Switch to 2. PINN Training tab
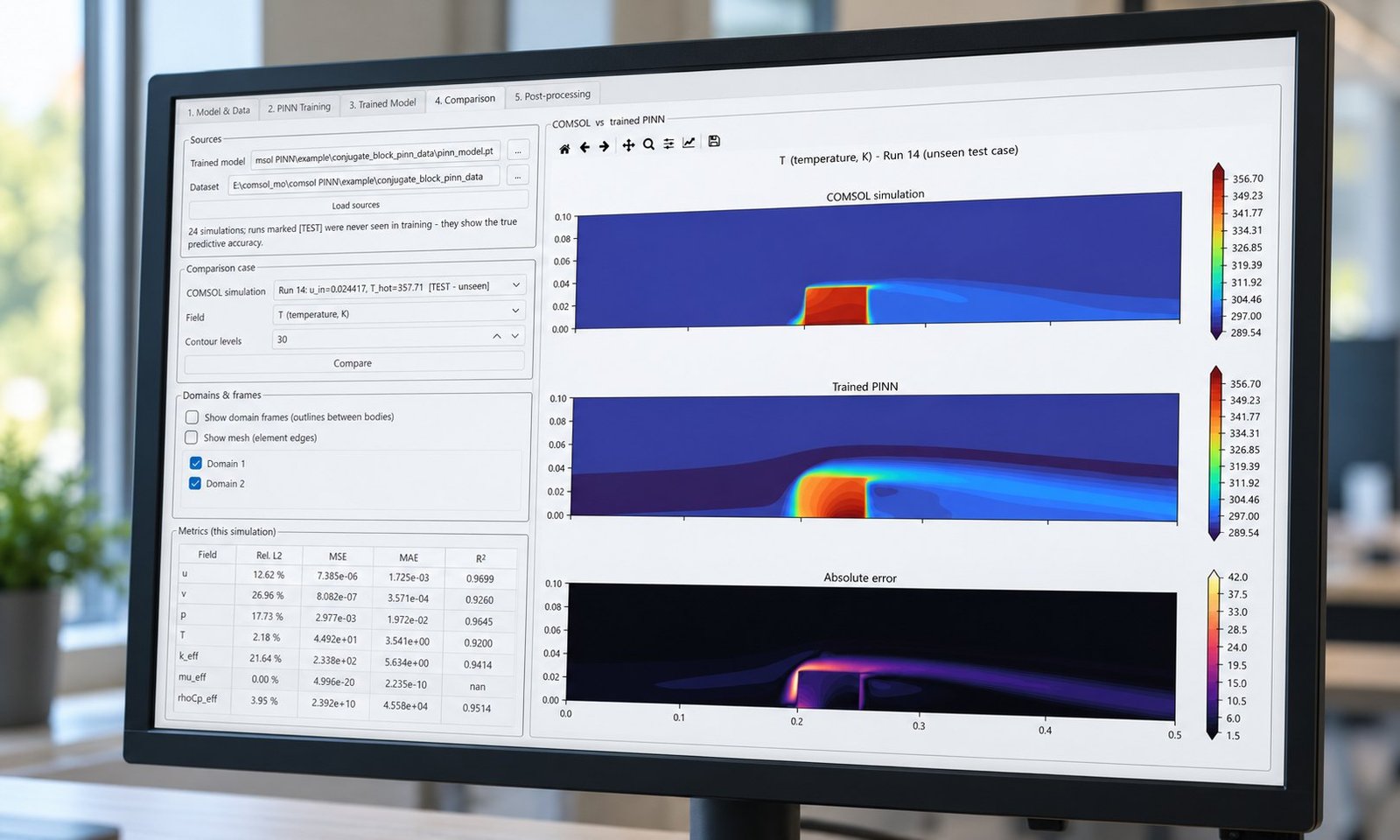 point(299,108)
